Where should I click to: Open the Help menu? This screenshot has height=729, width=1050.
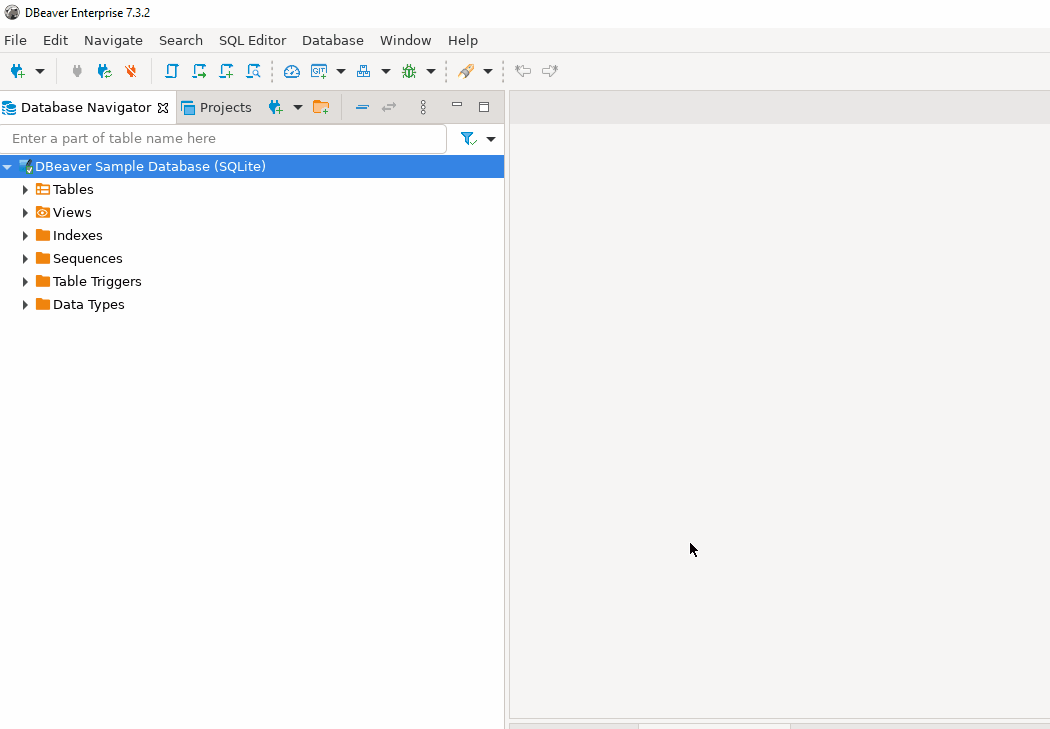pyautogui.click(x=463, y=41)
